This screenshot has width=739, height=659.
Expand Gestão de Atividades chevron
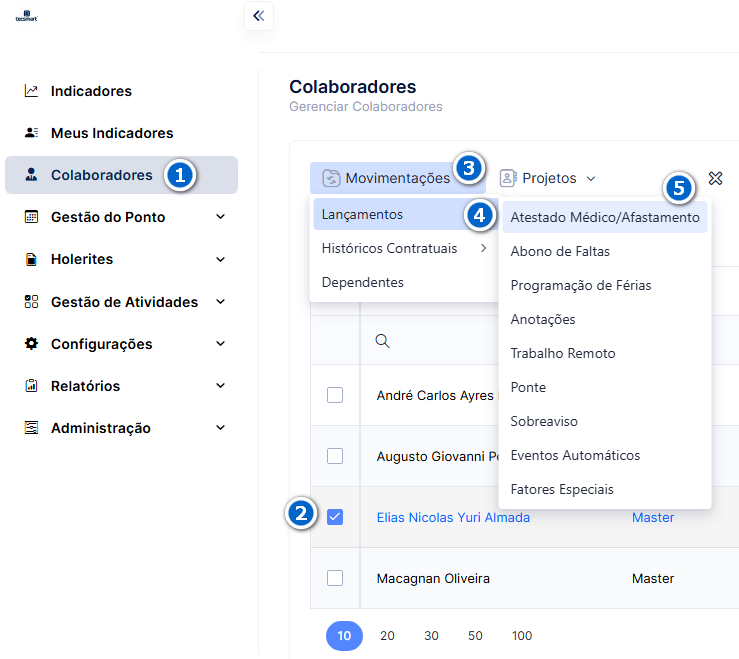point(220,301)
